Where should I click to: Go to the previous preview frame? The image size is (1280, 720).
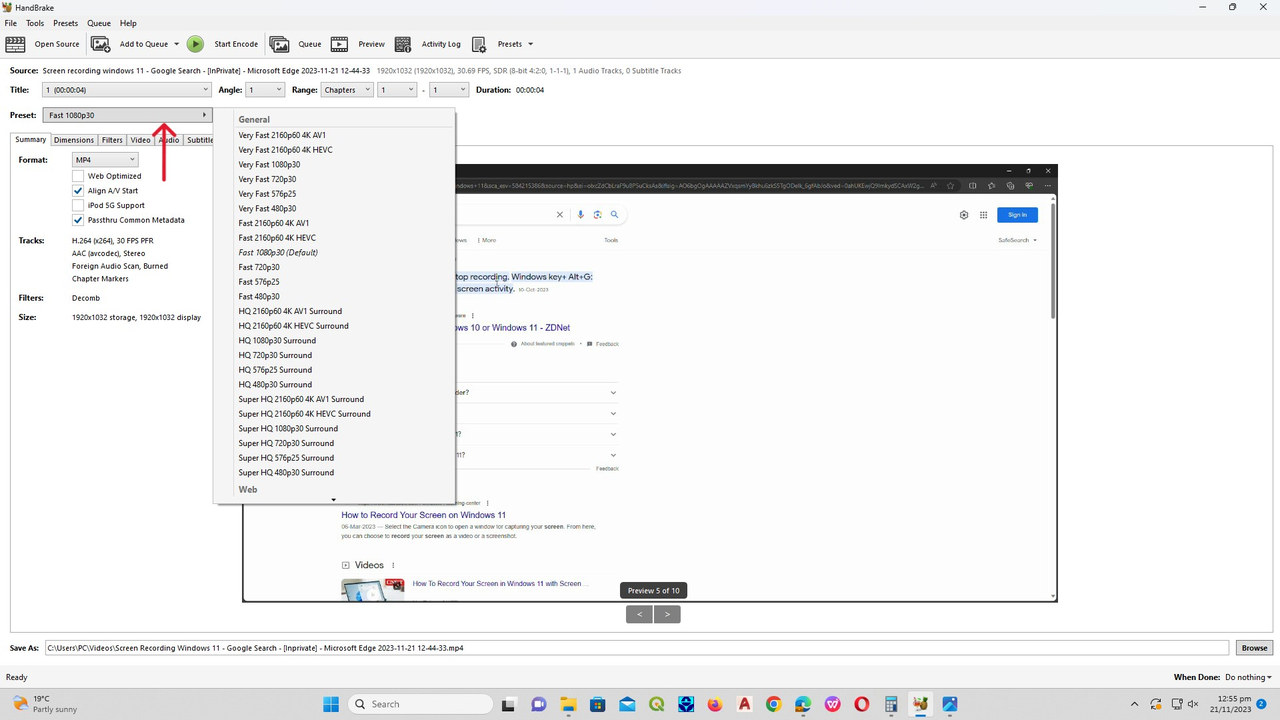coord(640,614)
